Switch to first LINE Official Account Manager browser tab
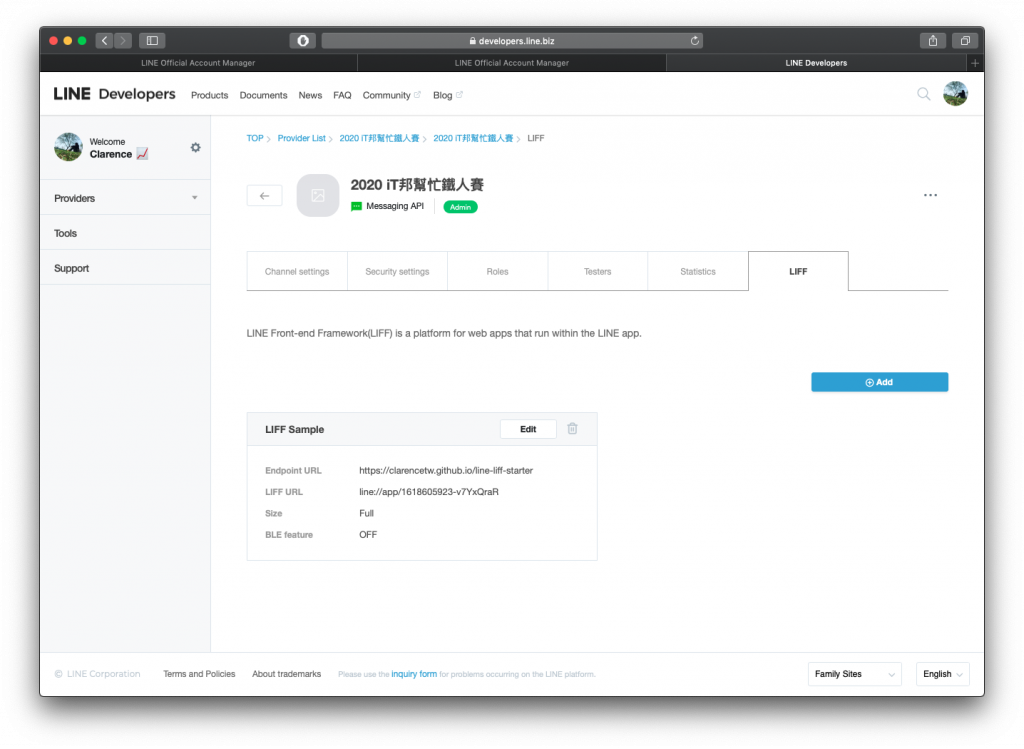 [x=199, y=63]
